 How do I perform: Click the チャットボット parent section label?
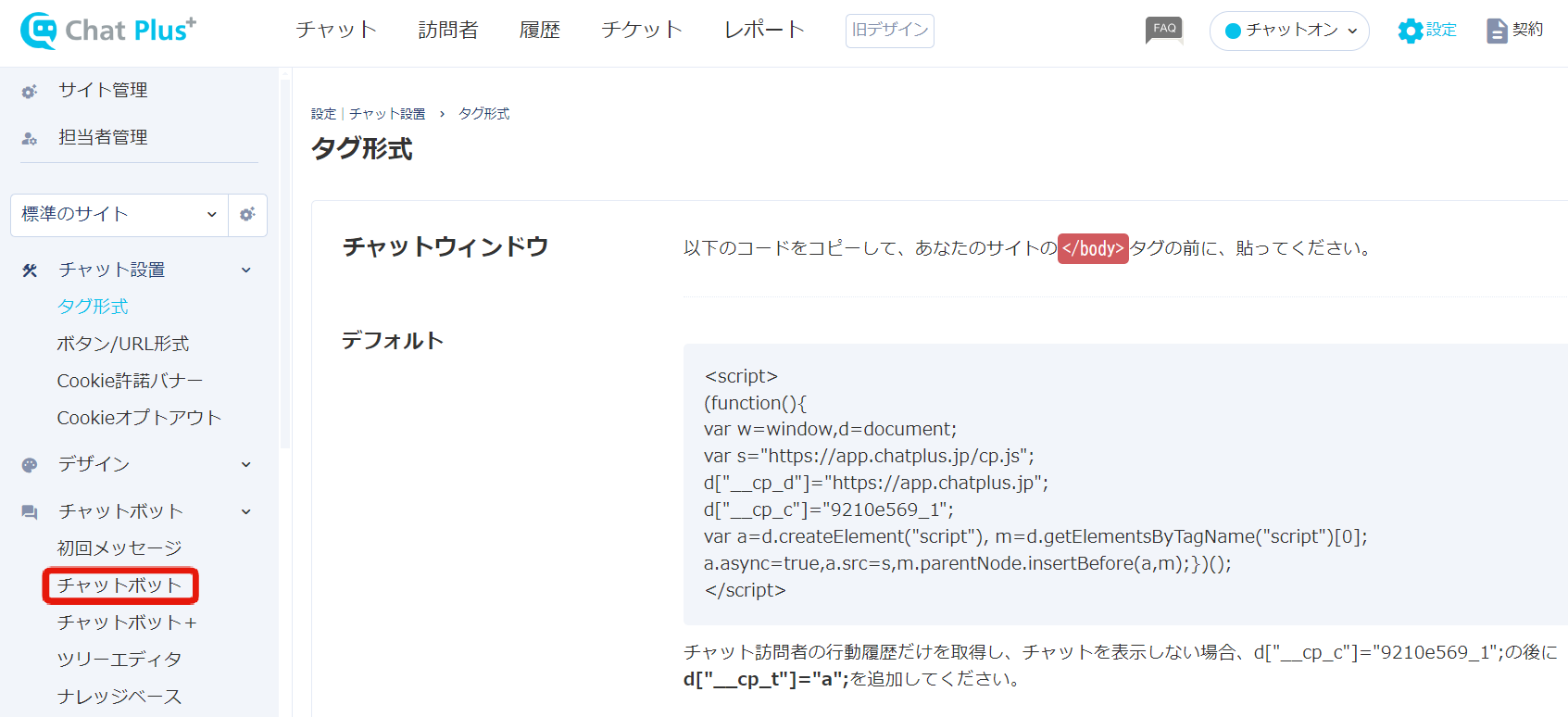tap(120, 511)
